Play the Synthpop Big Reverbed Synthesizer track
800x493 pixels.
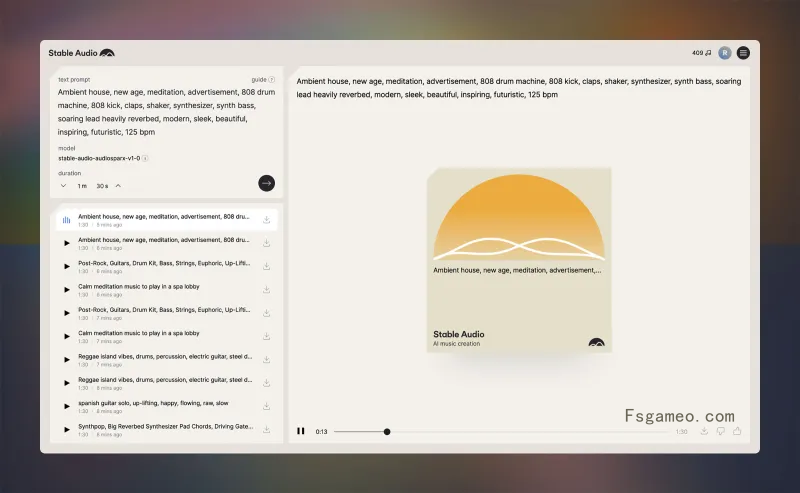point(66,430)
